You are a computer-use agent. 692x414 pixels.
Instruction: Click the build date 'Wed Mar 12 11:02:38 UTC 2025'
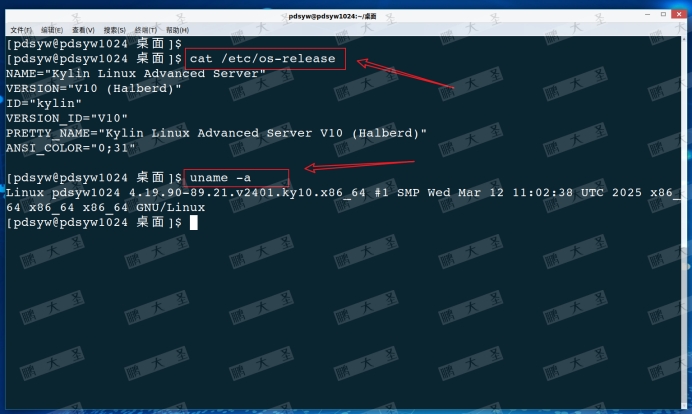(x=534, y=193)
